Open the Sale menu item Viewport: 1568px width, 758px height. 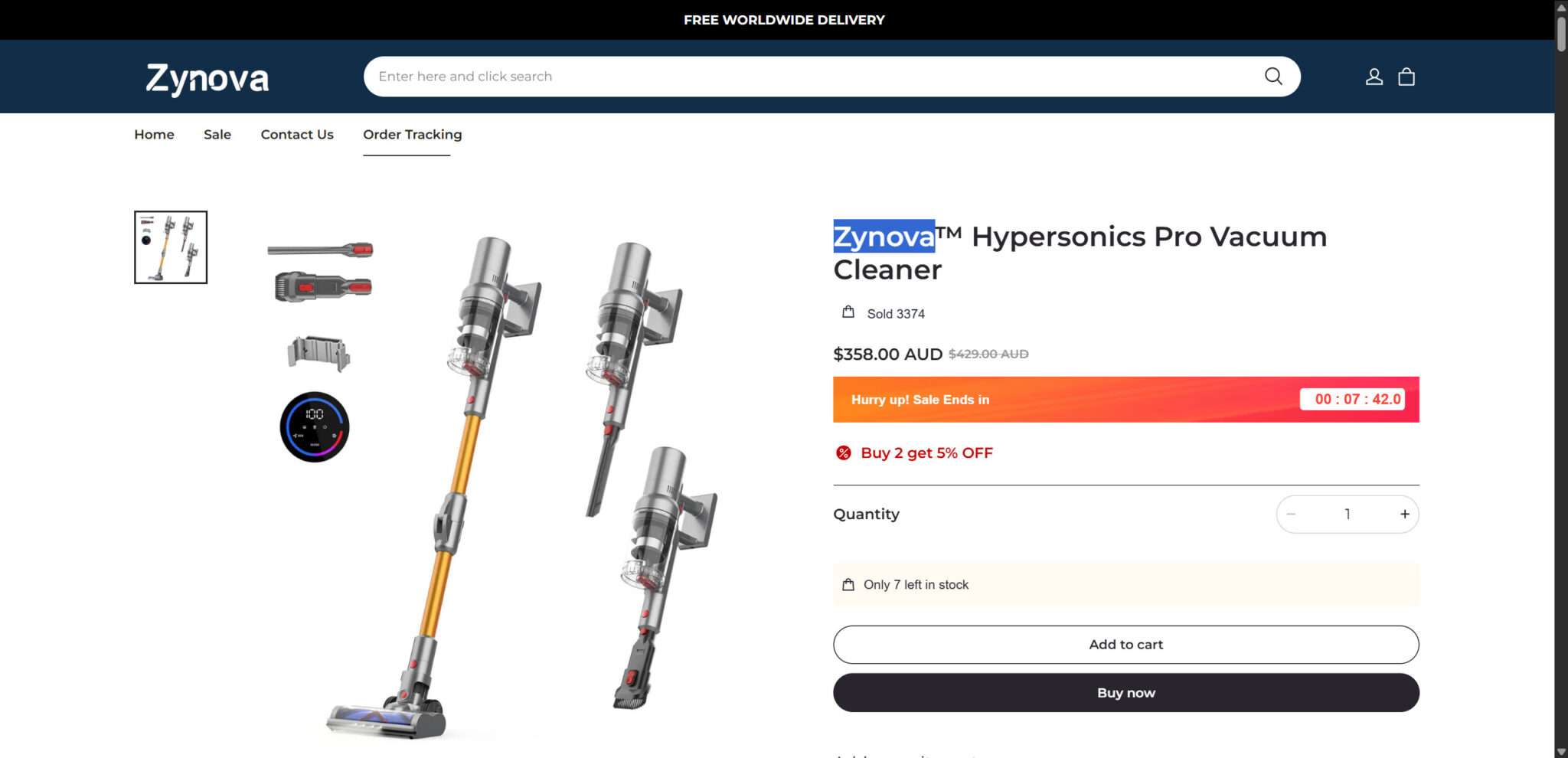click(x=217, y=135)
